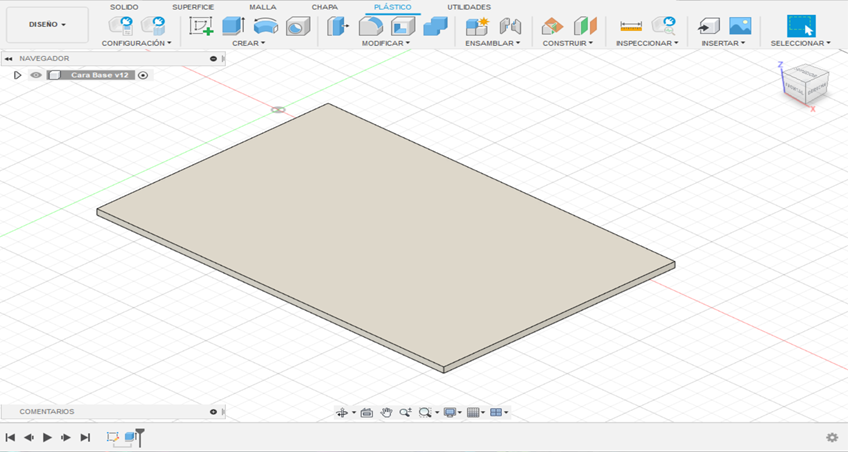Collapse the Navegador panel arrows
Viewport: 848px width, 452px height.
pyautogui.click(x=8, y=58)
